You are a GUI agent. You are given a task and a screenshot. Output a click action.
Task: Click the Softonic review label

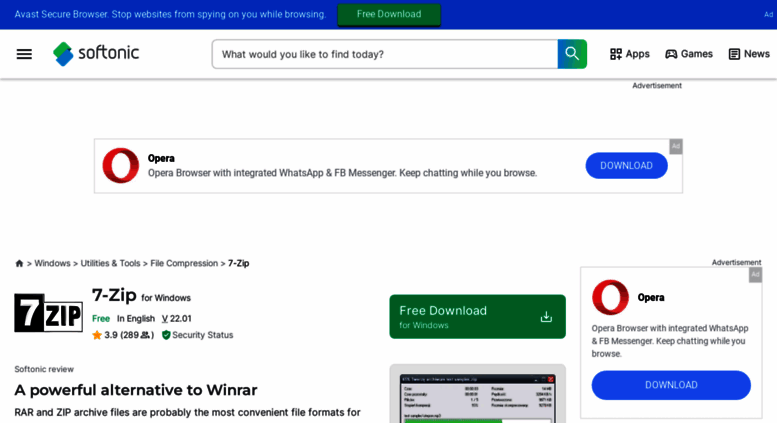[44, 369]
